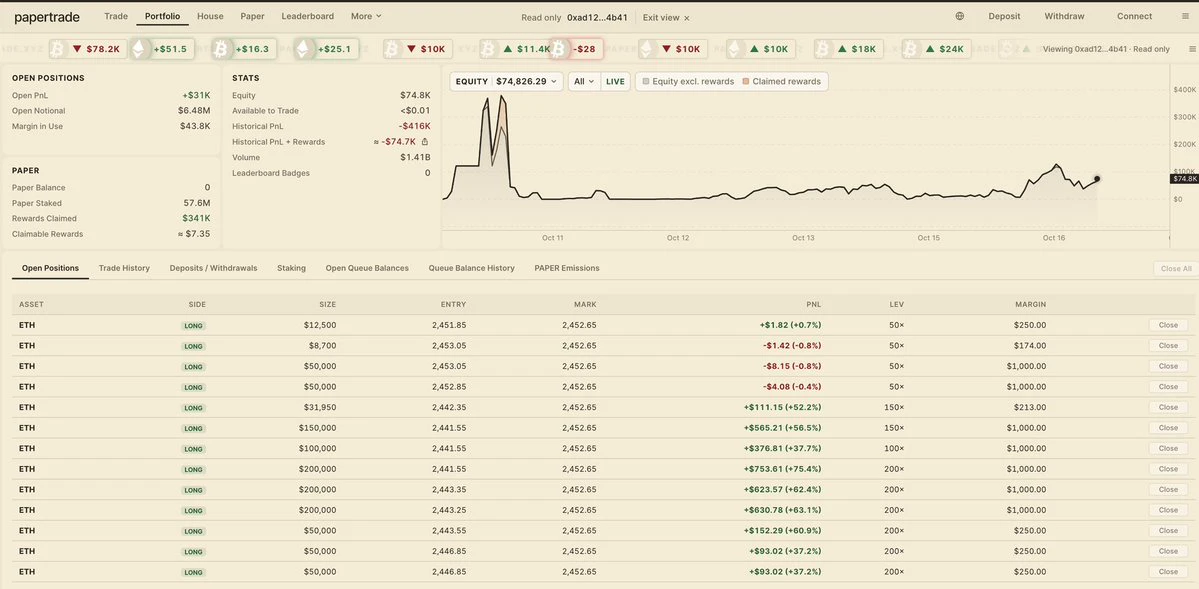
Task: Open the Bitcoin ticker showing $11.4K gain
Action: point(513,49)
